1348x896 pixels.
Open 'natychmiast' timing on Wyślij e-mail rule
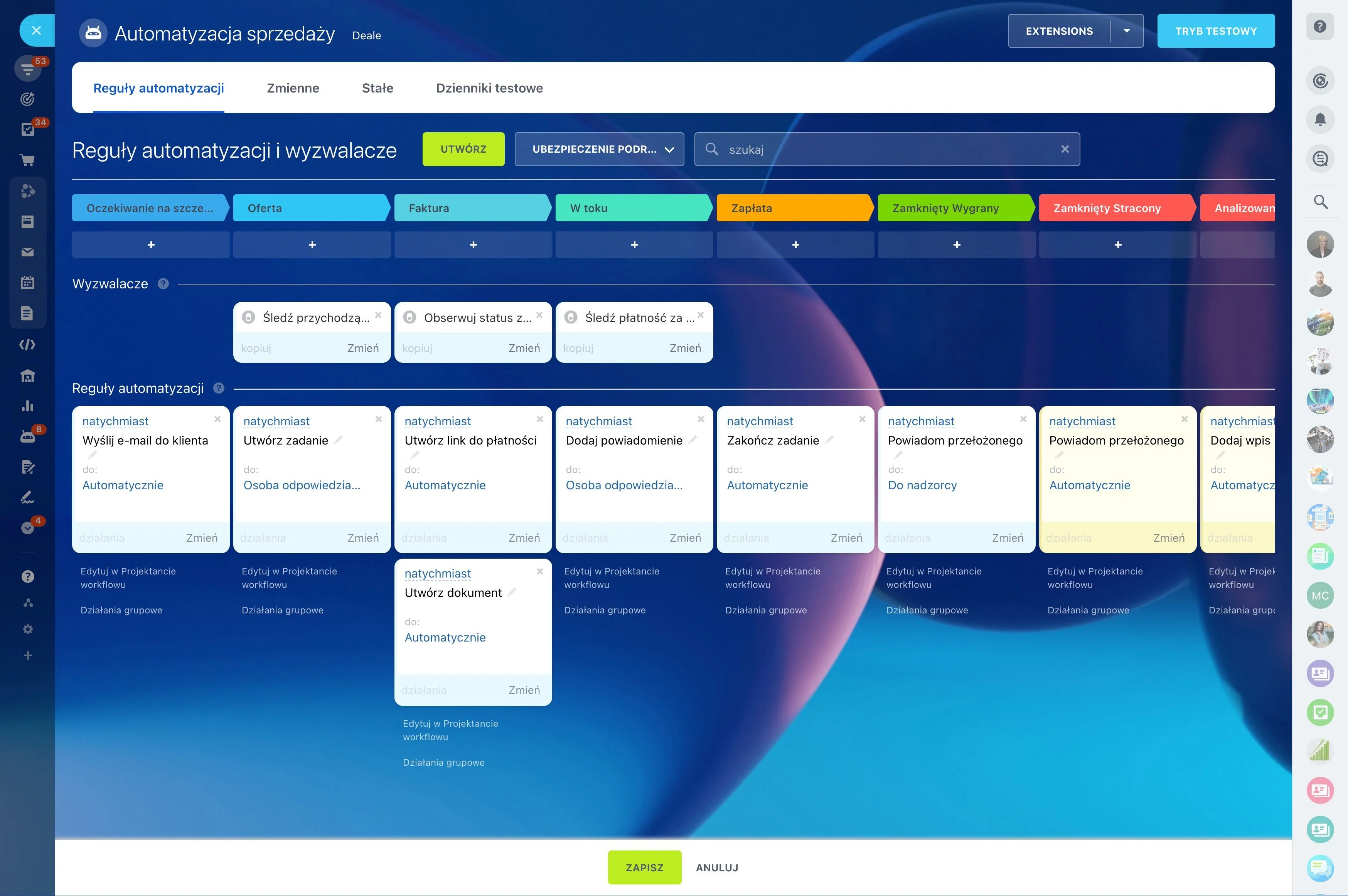click(115, 421)
